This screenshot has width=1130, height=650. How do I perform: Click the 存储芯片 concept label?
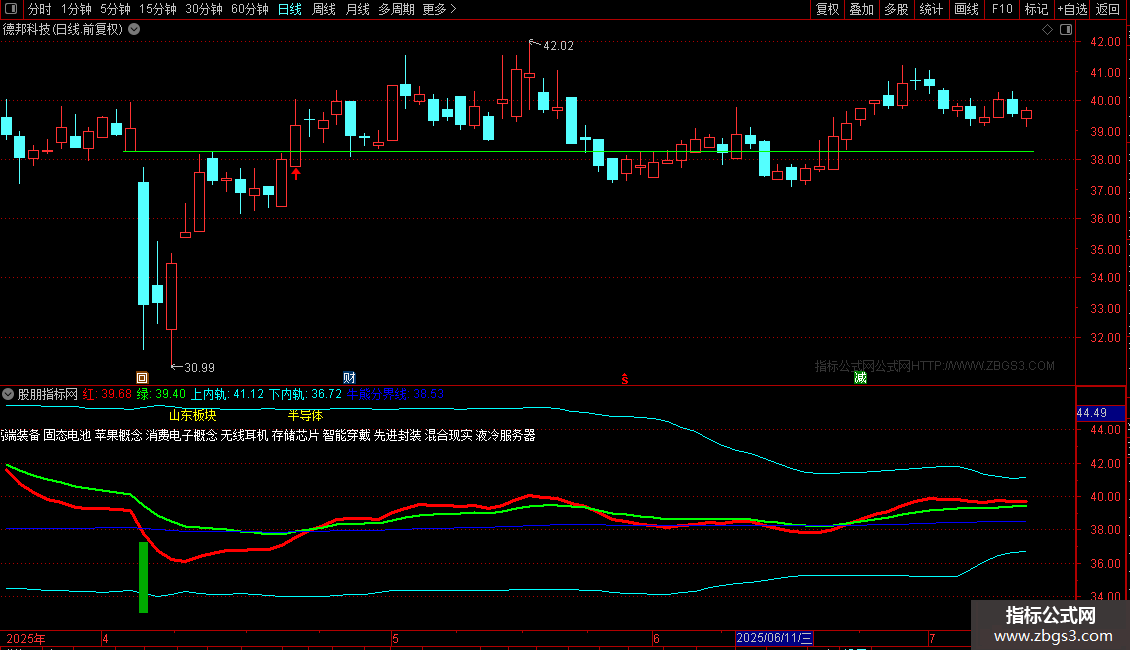click(295, 435)
